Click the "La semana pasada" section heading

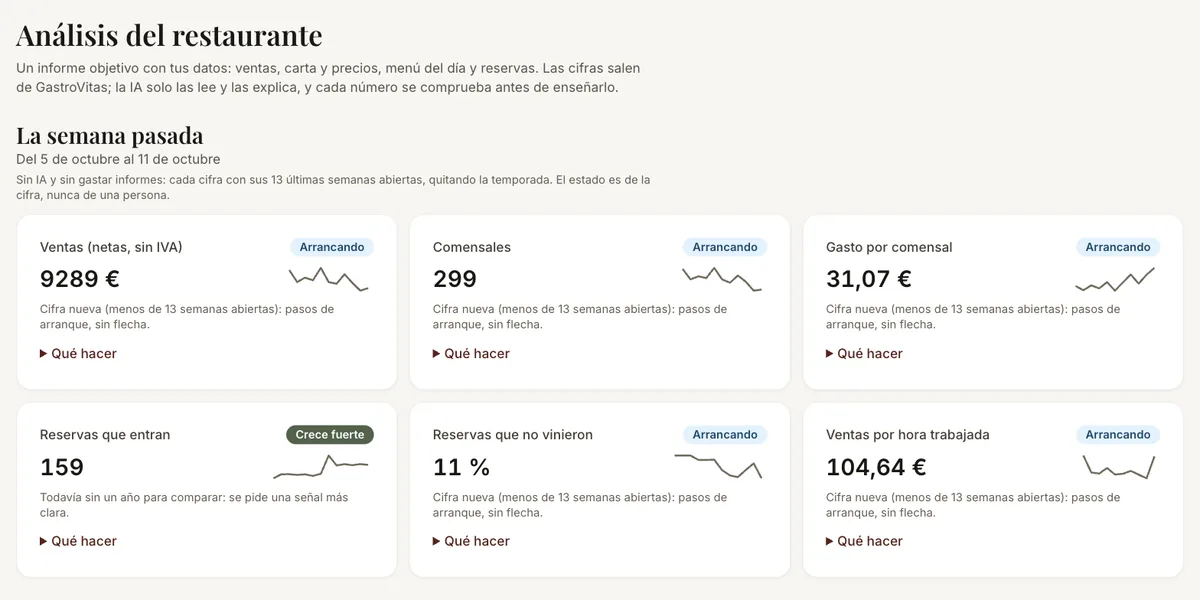coord(110,135)
